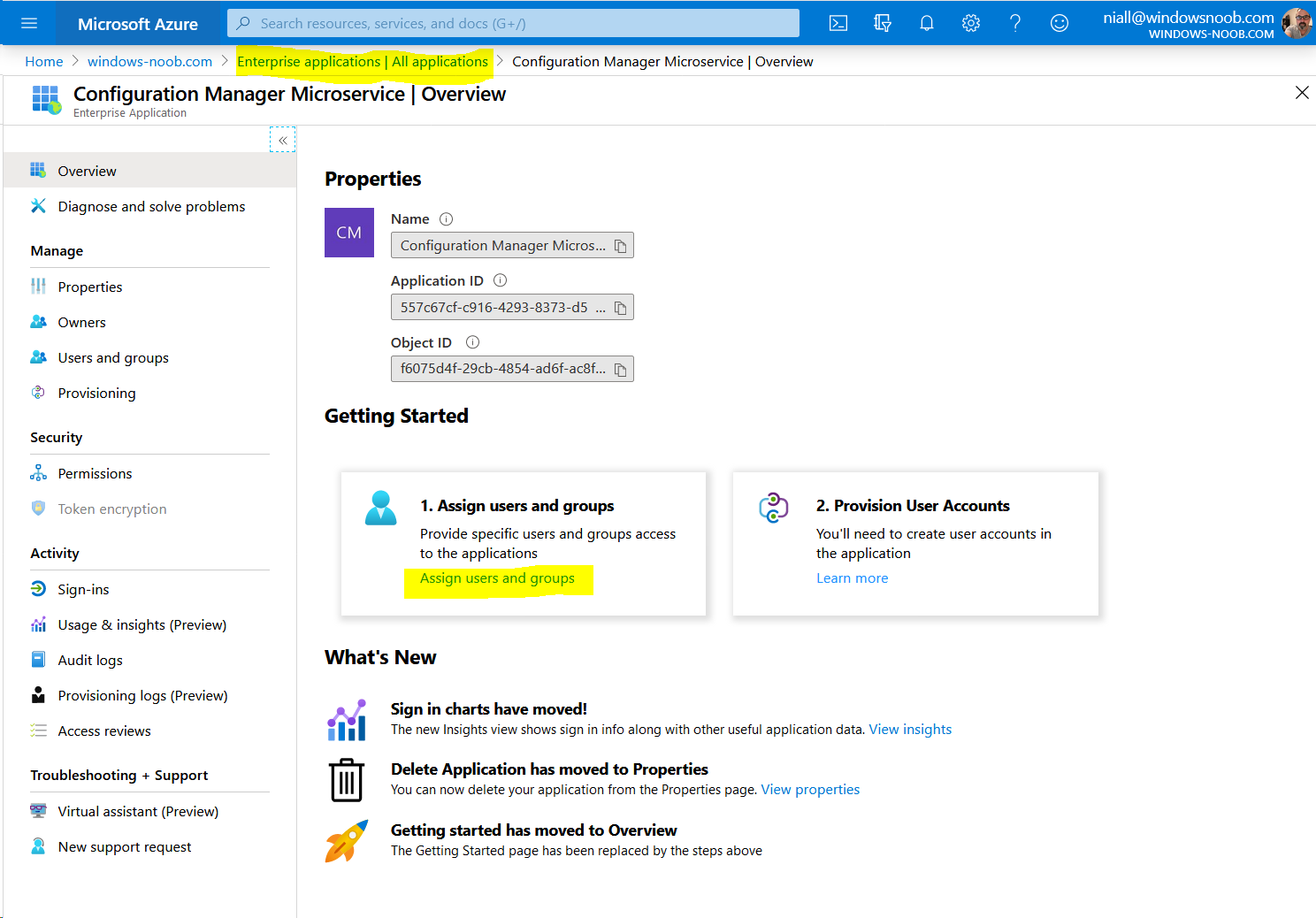The width and height of the screenshot is (1316, 918).
Task: Close the Overview blade
Action: (x=1302, y=93)
